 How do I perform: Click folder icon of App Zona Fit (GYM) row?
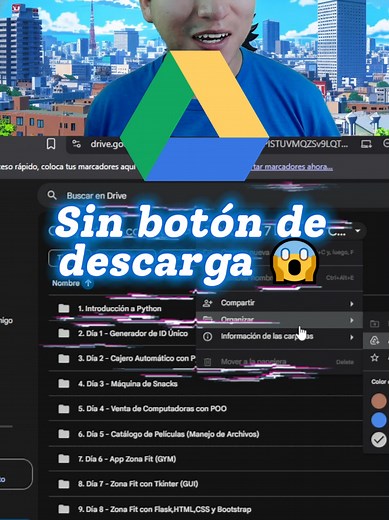click(64, 459)
